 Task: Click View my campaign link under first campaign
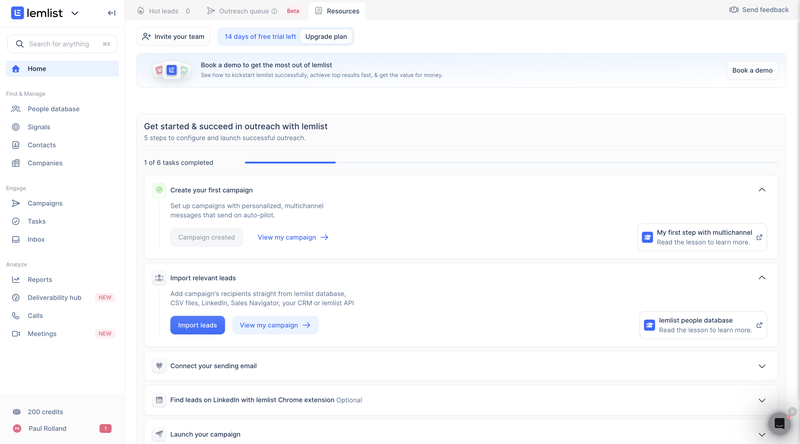[293, 237]
